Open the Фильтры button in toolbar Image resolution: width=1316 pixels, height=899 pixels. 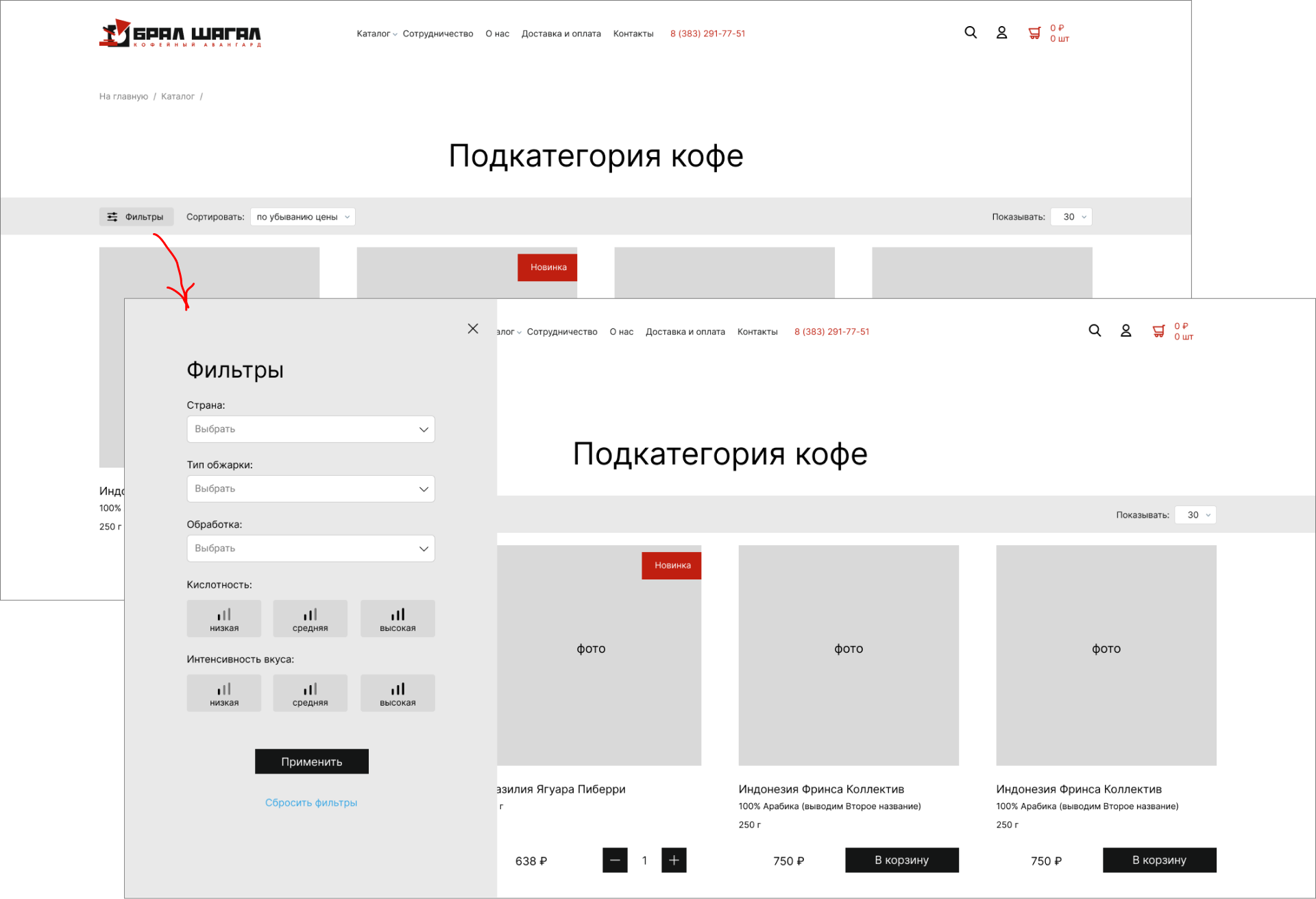136,217
